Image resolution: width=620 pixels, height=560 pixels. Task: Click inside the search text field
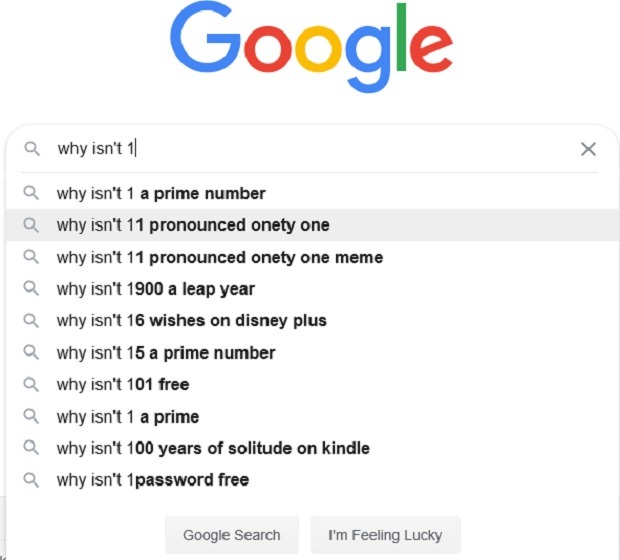pos(314,149)
